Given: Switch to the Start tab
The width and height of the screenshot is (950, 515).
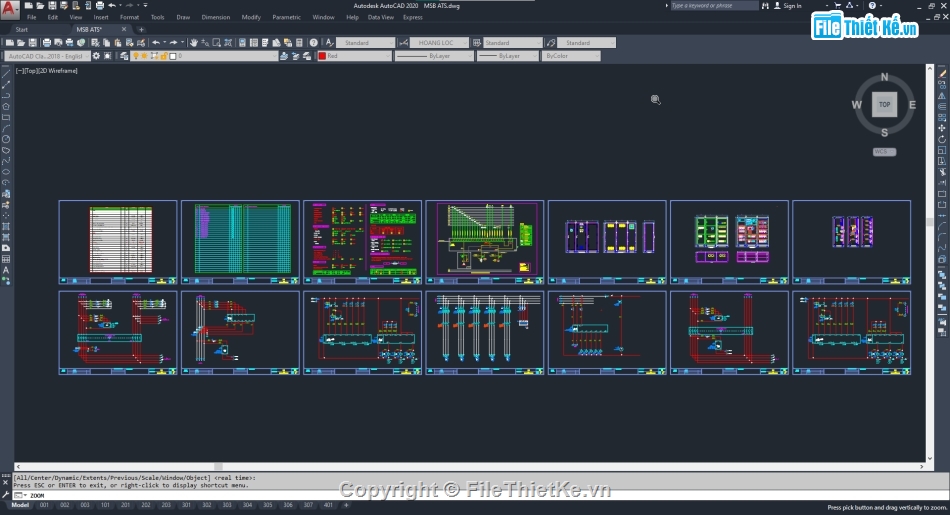Looking at the screenshot, I should pos(22,29).
